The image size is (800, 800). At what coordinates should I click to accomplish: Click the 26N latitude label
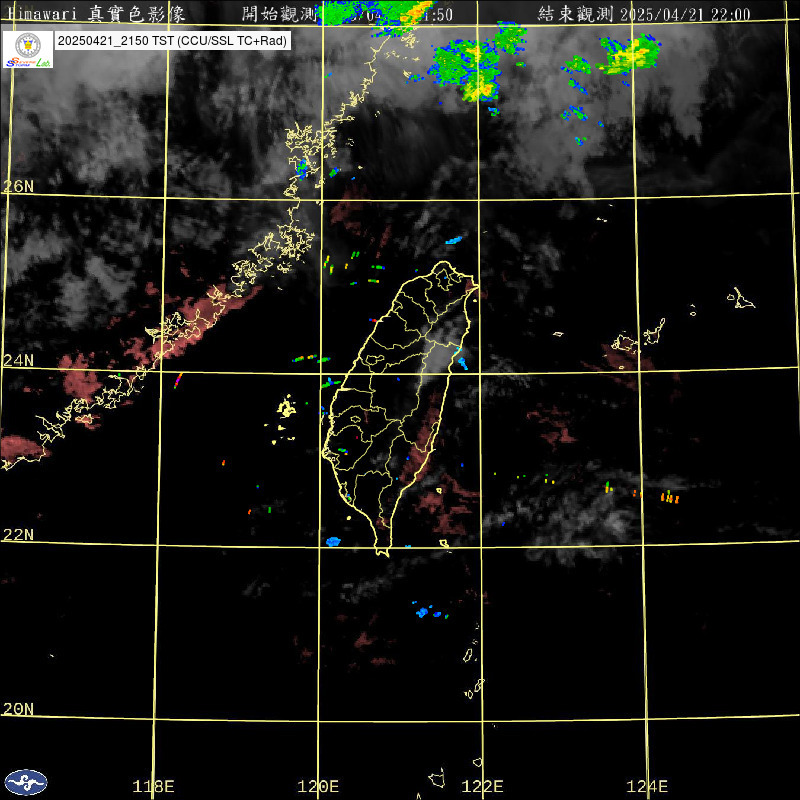click(18, 187)
